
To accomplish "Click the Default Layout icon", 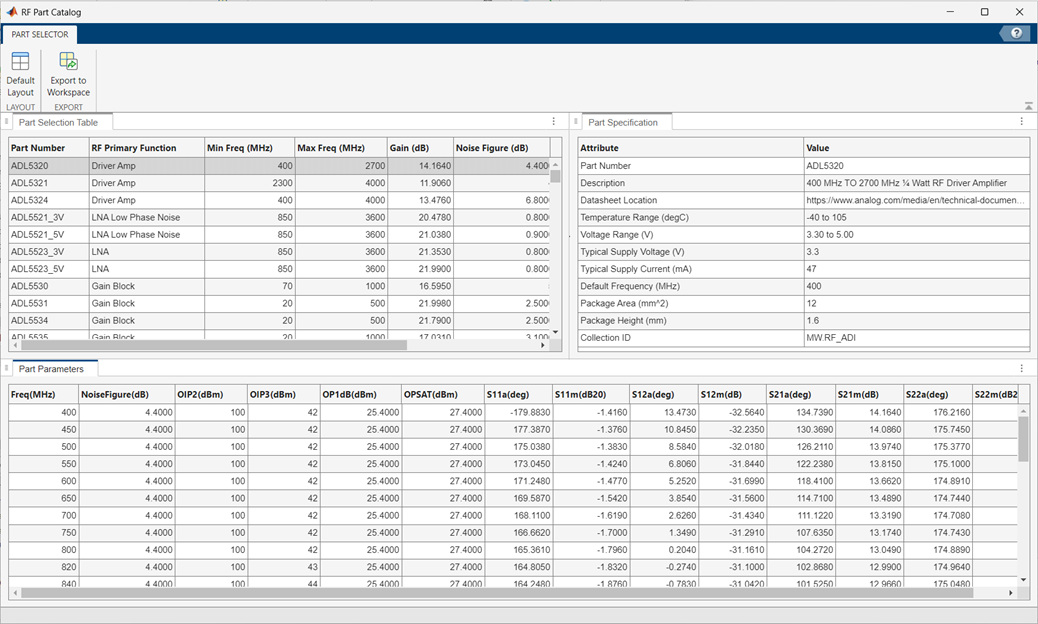I will coord(20,64).
